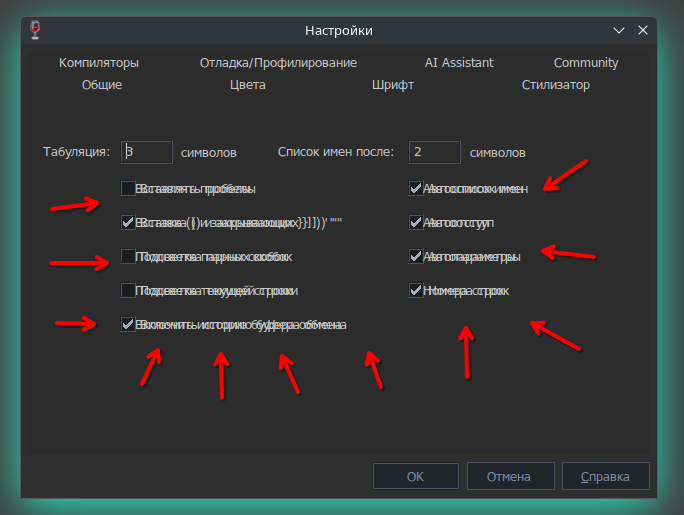
Task: Disable clipboard history (буфера обмена) checkbox
Action: pyautogui.click(x=128, y=324)
